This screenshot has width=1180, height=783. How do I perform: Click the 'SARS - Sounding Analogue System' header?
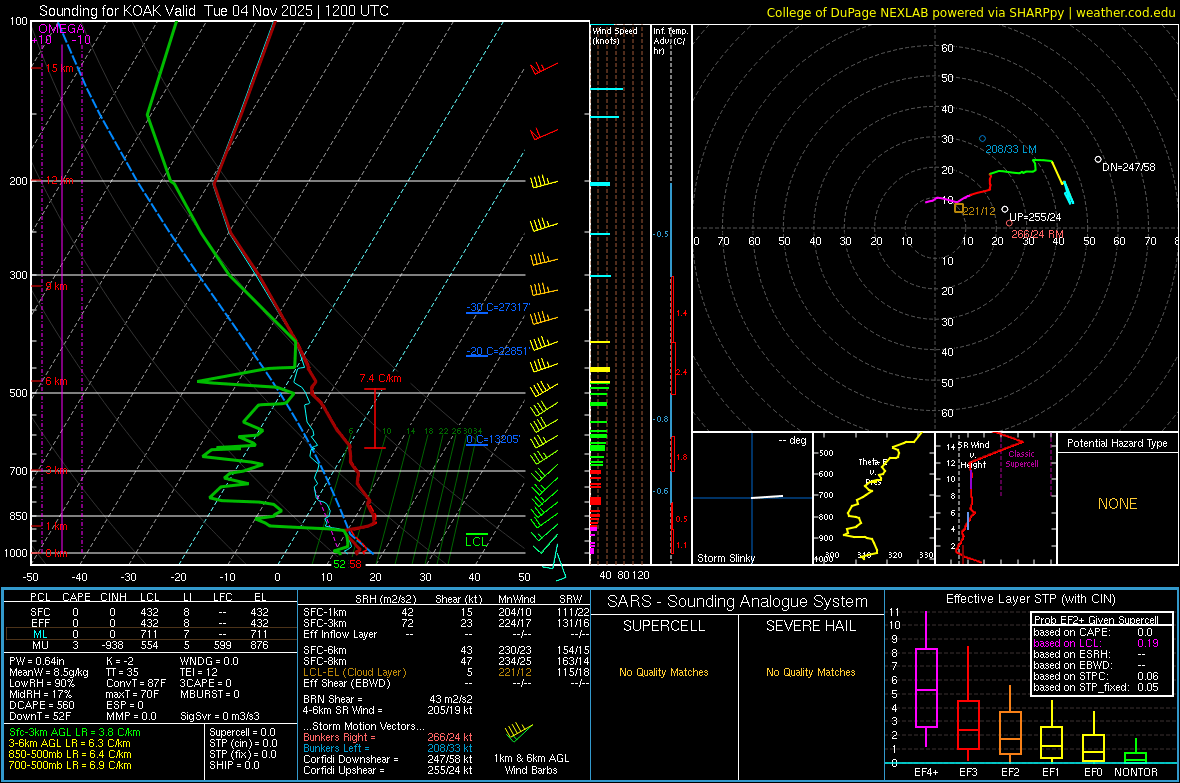click(738, 601)
